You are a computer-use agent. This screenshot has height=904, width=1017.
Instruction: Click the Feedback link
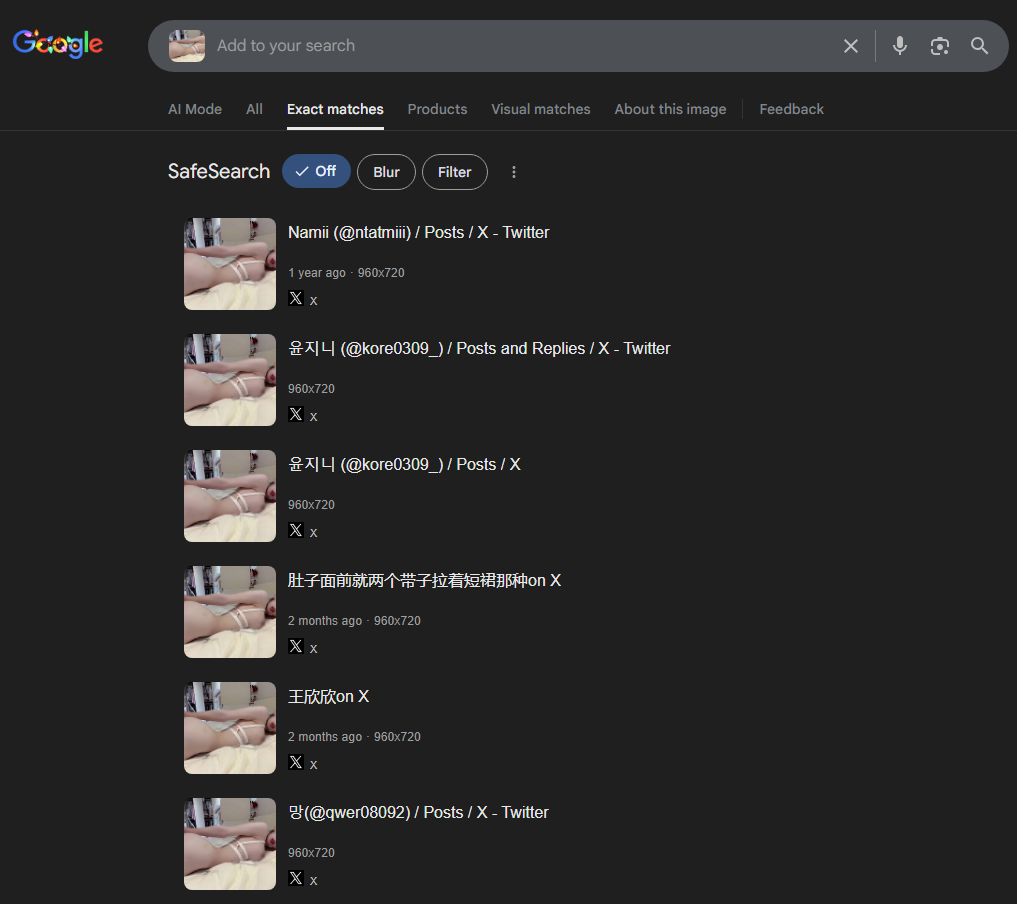pos(791,109)
